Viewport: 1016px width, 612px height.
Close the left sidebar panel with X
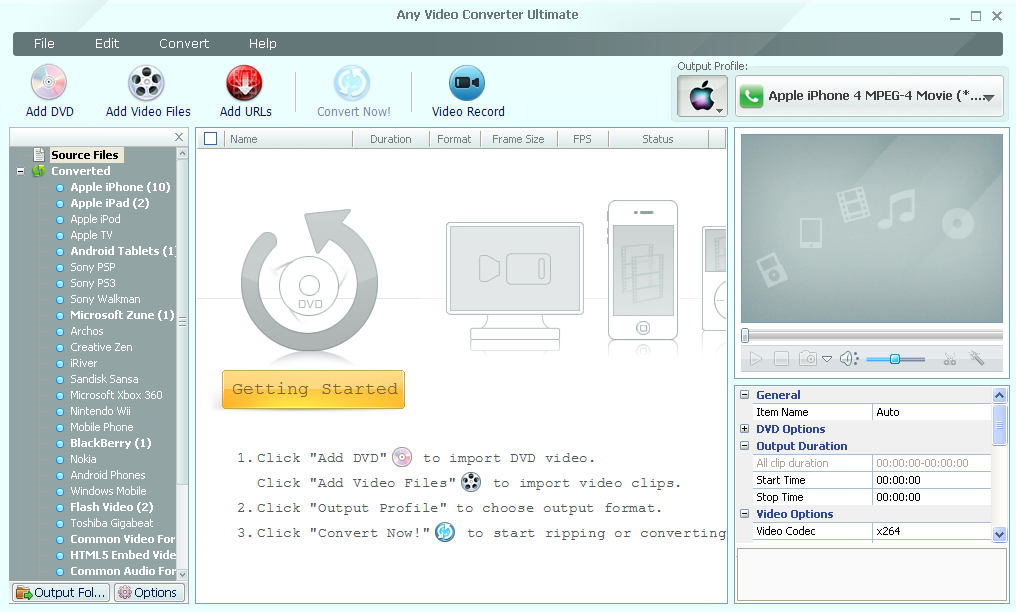coord(179,138)
